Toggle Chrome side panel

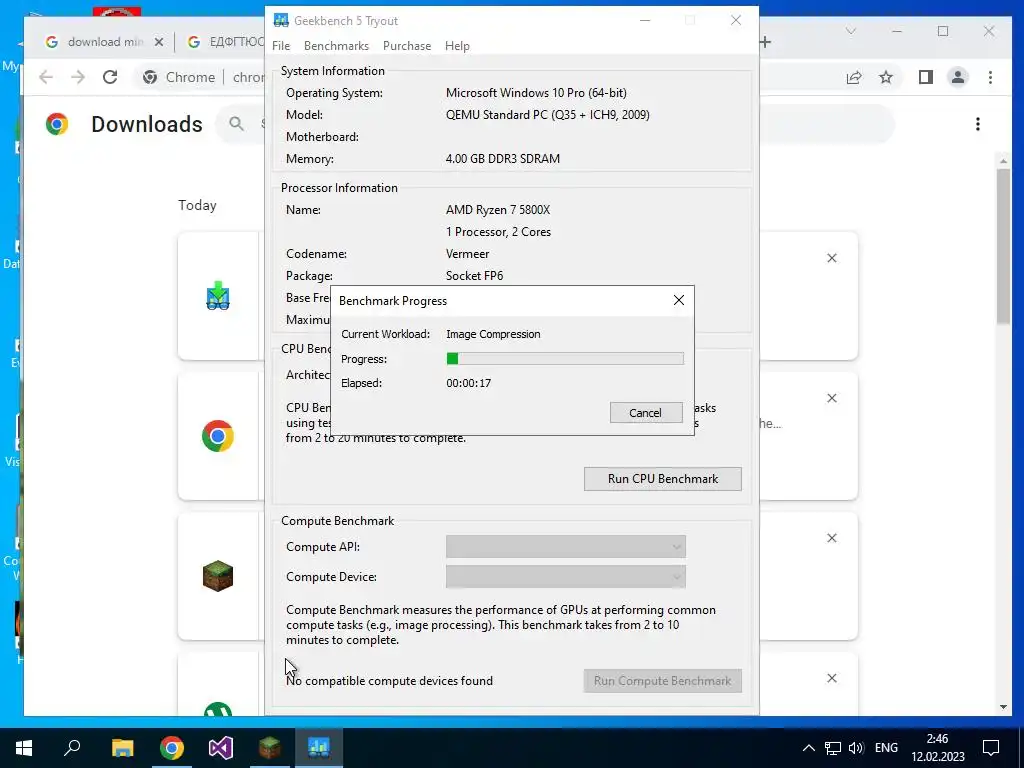click(x=925, y=77)
